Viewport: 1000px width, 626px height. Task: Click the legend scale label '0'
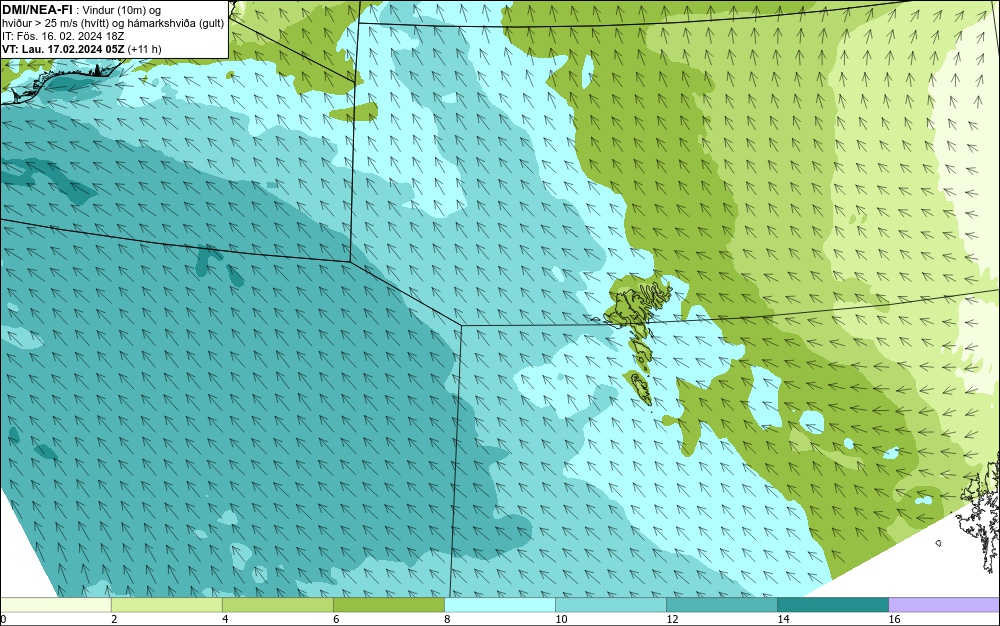[x=3, y=619]
